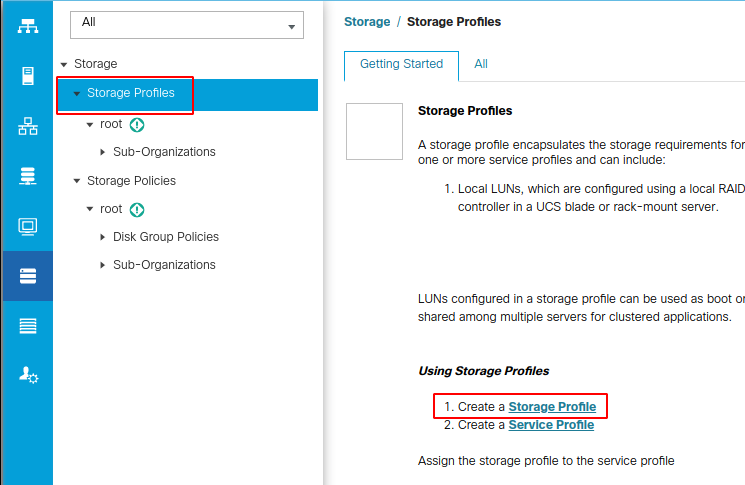Click status icon beside Storage Profiles root
Image resolution: width=745 pixels, height=485 pixels.
[x=137, y=125]
